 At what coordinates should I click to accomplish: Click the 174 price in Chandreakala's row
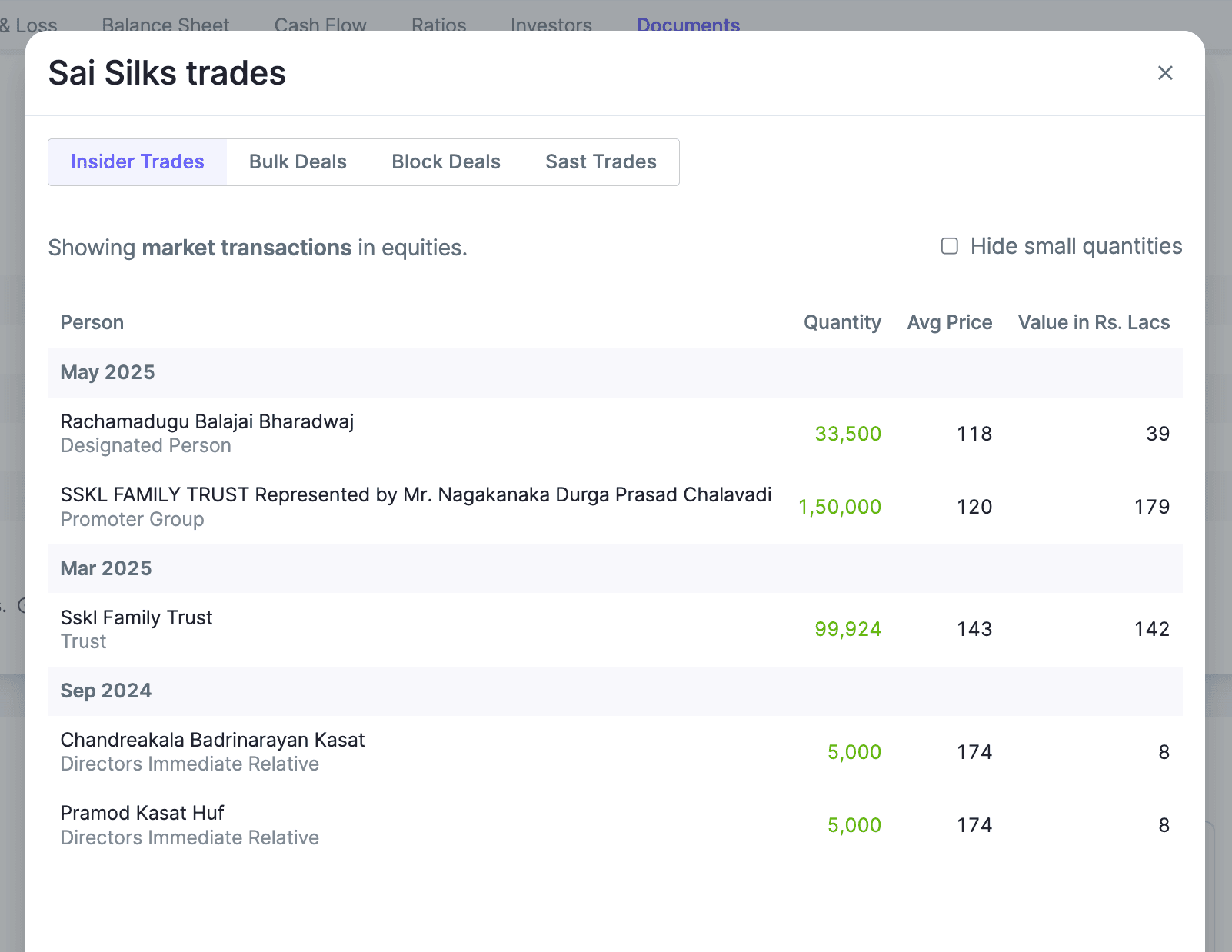pyautogui.click(x=974, y=752)
